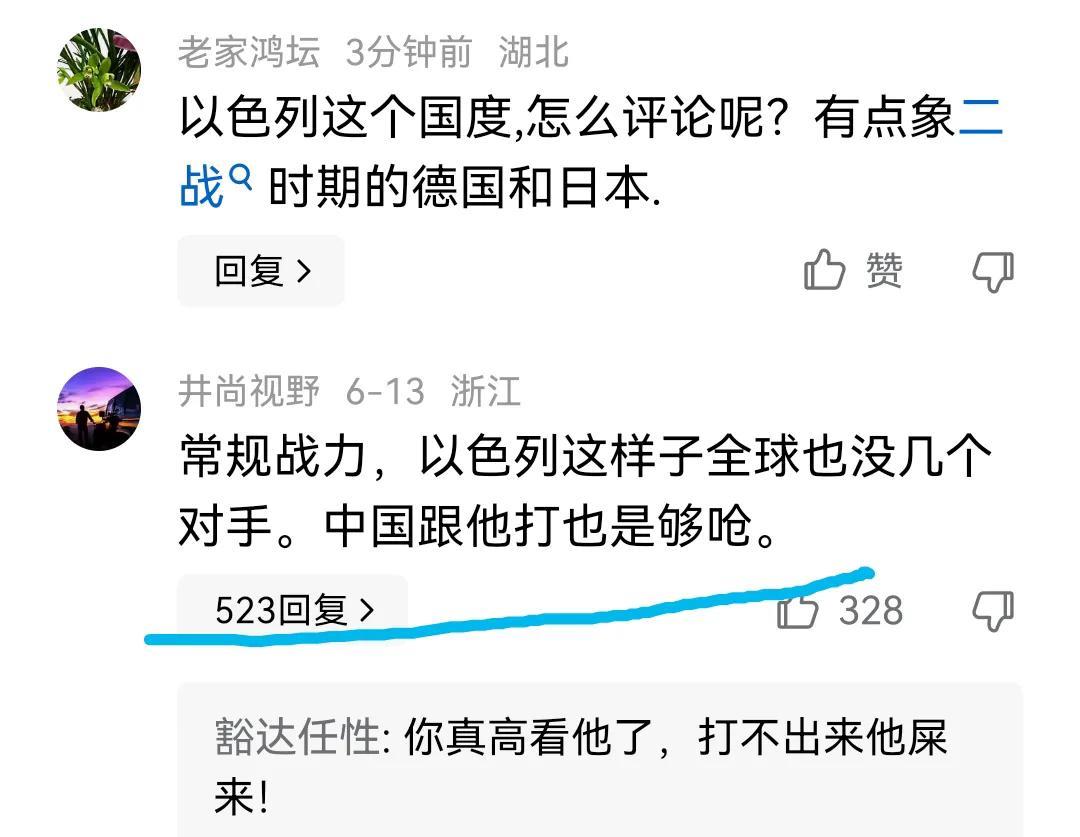Like 井尚视野's comment with 328 likes
The height and width of the screenshot is (837, 1080).
(x=798, y=610)
